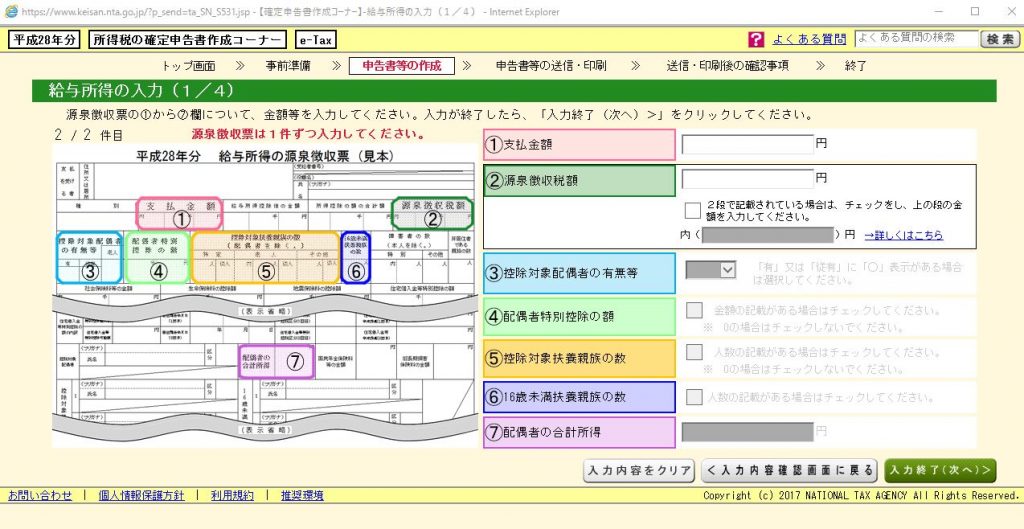
Task: Click circled 3 marker in blue box
Action: coord(89,270)
